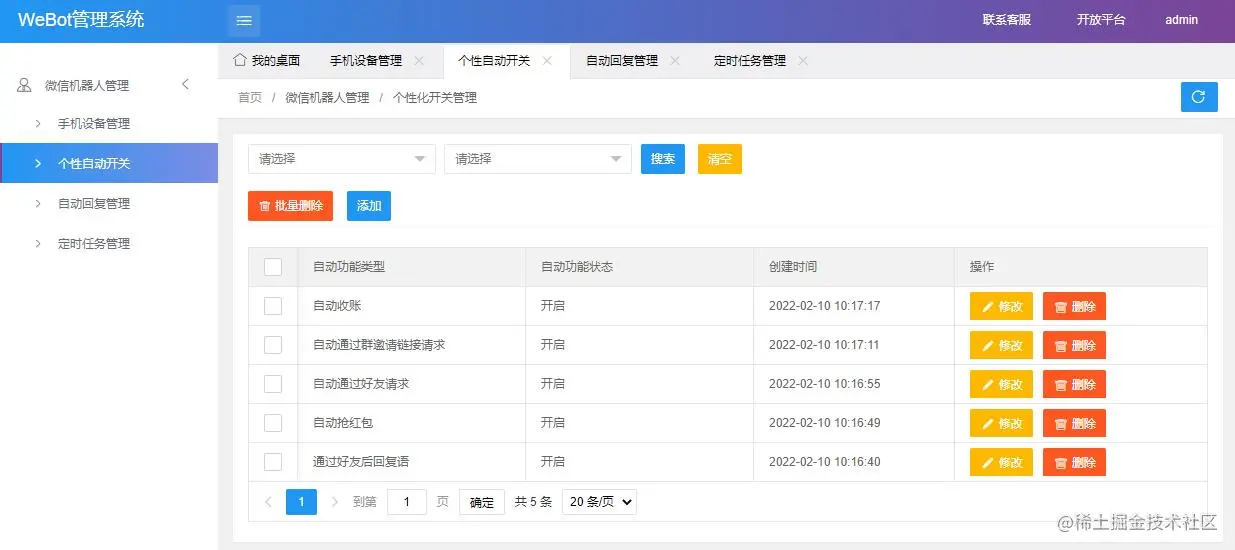Click the WeBot管理系统 logo title

(81, 20)
